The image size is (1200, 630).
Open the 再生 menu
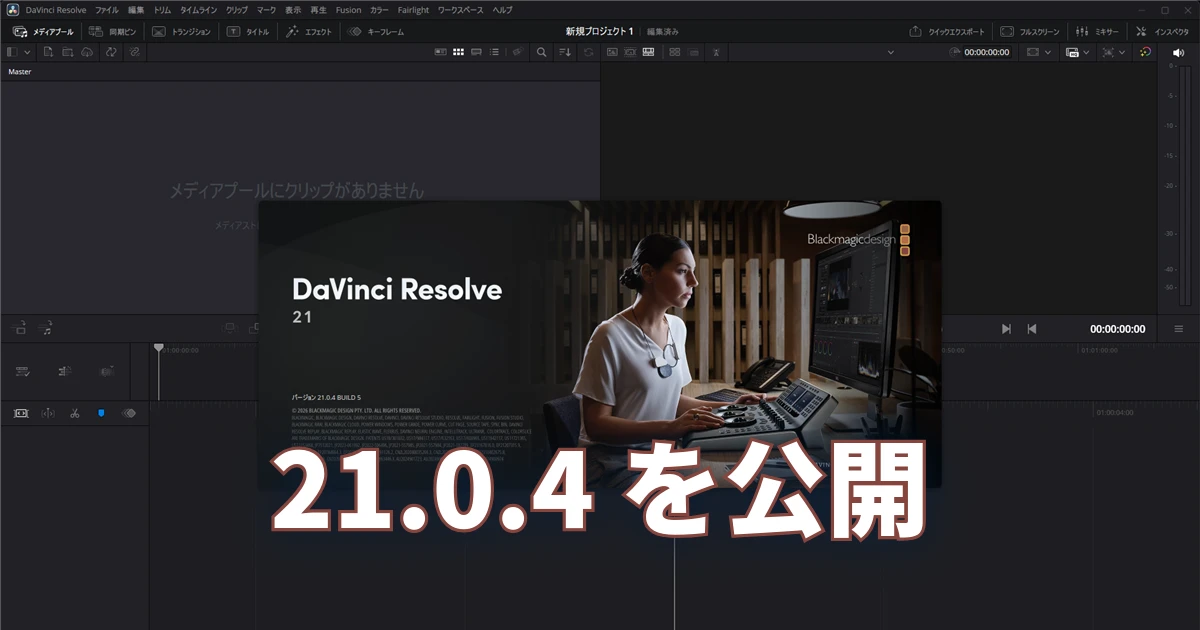click(319, 9)
